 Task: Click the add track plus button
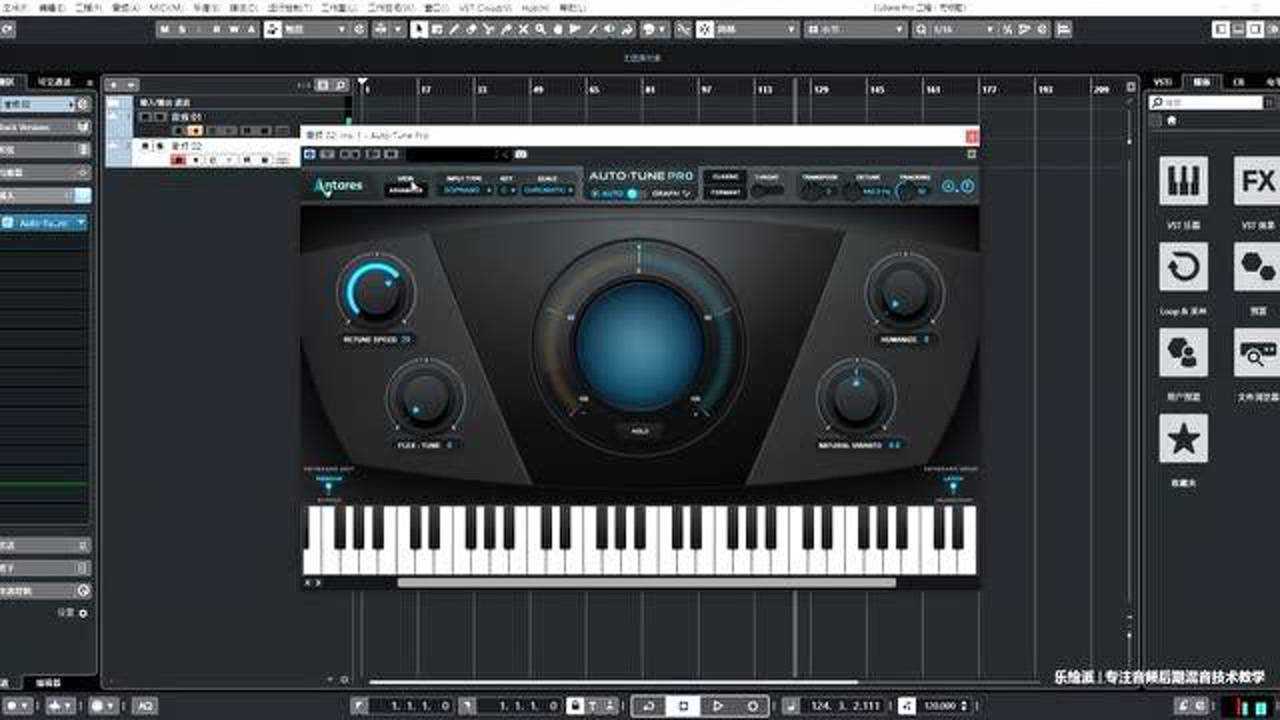[114, 86]
